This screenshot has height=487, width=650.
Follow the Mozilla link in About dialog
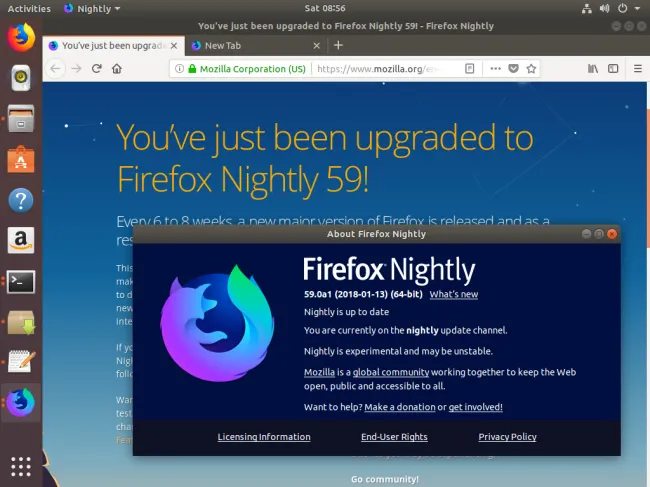tap(319, 372)
